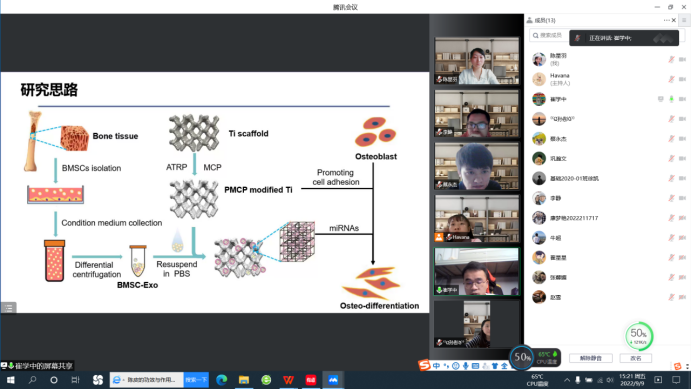Toggle microphone icon for Havana
The width and height of the screenshot is (693, 390).
671,79
